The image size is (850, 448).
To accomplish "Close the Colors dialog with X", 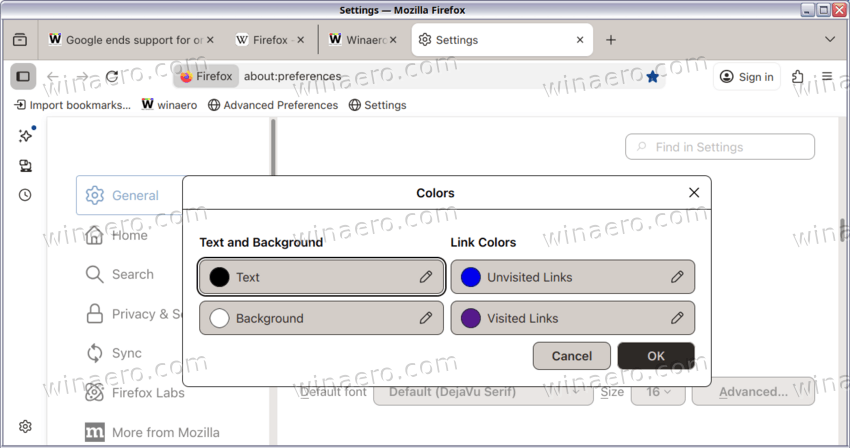I will point(694,193).
